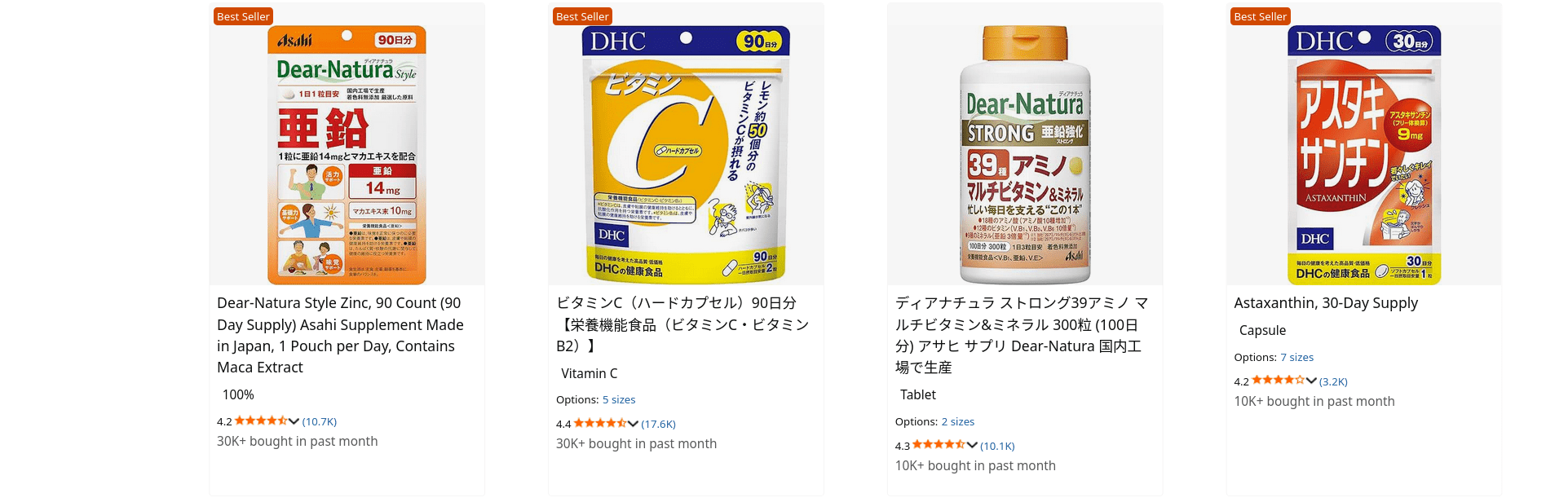Open the DHC Vitamin C pouch image
1568x502 pixels.
pyautogui.click(x=686, y=155)
